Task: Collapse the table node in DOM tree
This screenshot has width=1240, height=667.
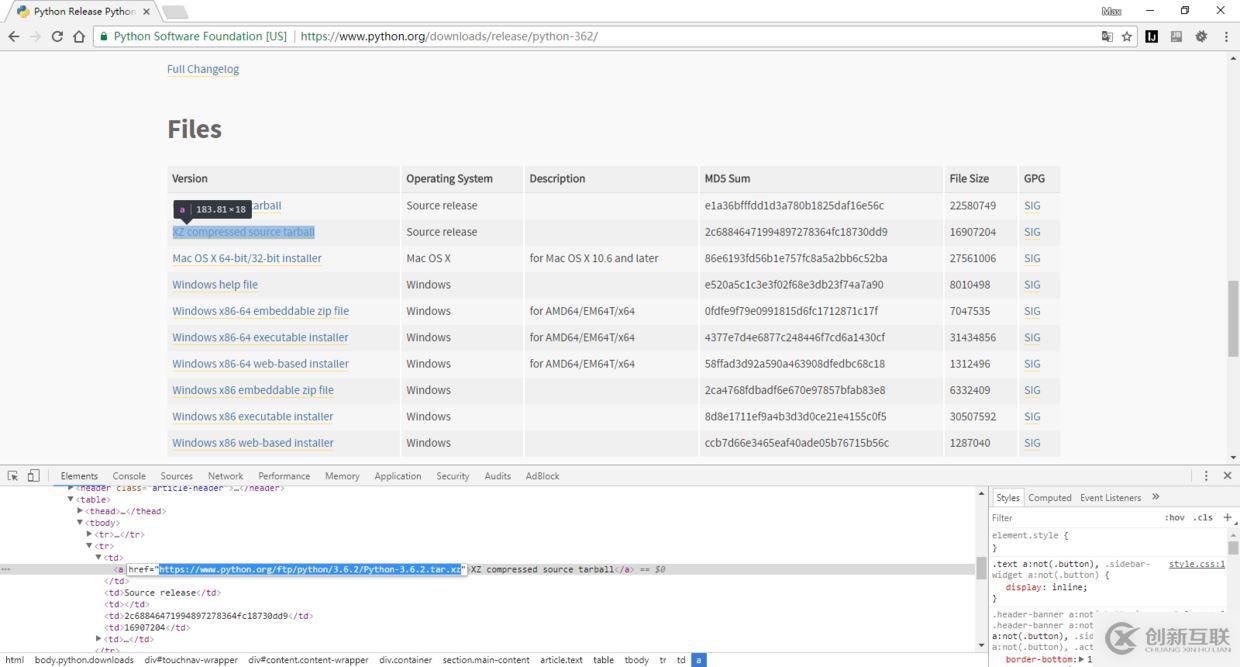Action: coord(71,499)
